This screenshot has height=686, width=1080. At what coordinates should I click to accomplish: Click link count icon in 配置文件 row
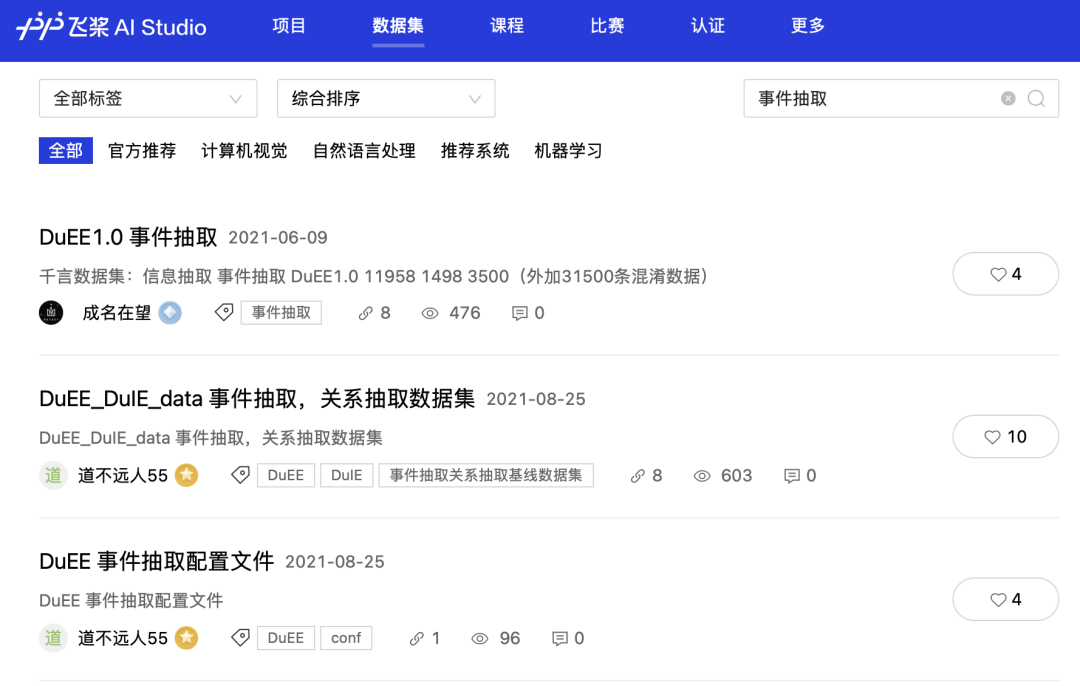click(x=416, y=638)
